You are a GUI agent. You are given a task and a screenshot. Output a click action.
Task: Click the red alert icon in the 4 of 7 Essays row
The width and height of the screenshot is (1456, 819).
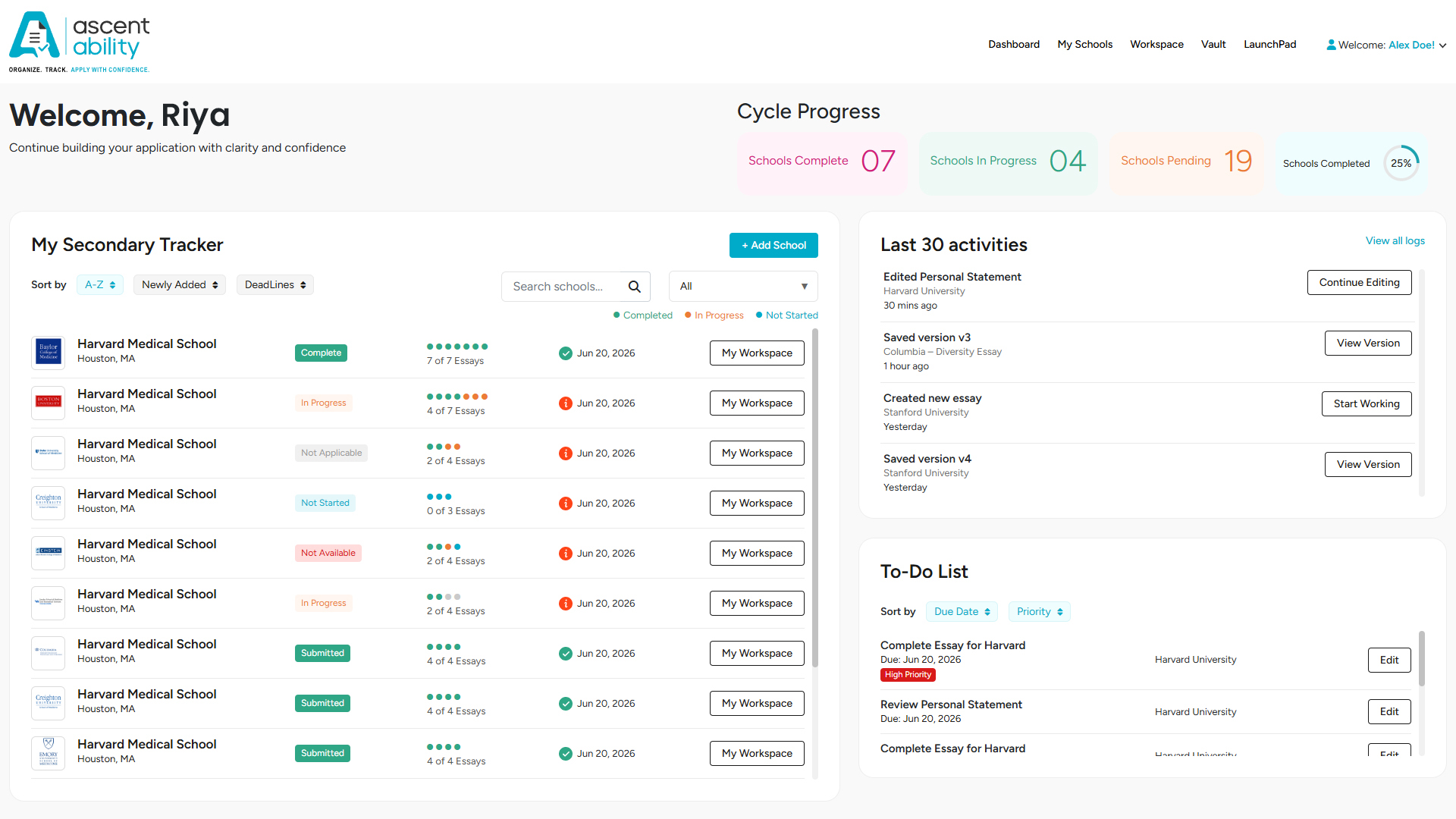(566, 403)
